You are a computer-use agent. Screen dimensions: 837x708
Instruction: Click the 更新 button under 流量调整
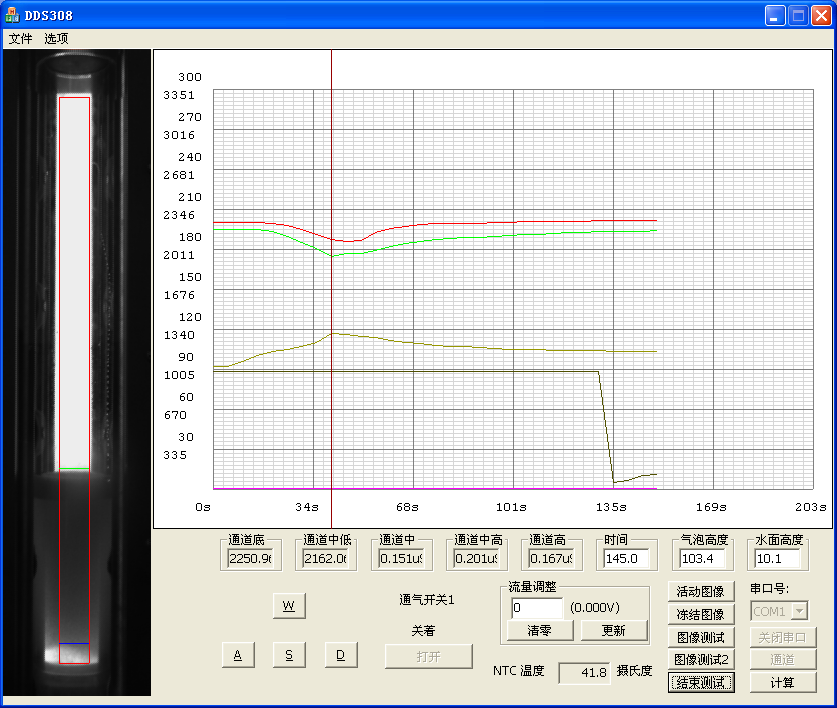[x=613, y=630]
